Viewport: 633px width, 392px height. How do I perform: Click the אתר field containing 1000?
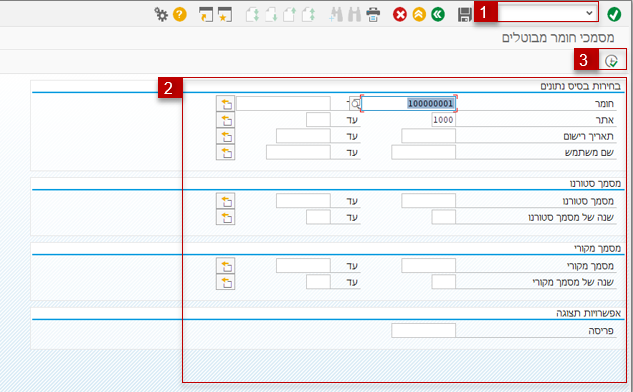(443, 120)
